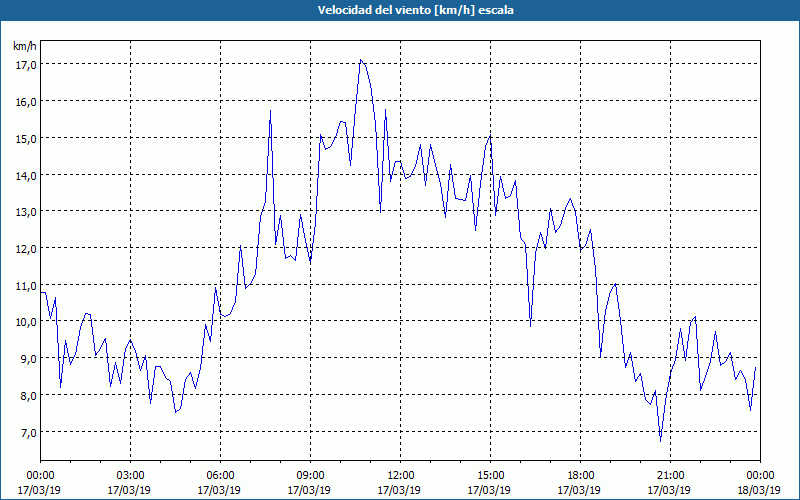Click the '18/03/19' date label

759,490
